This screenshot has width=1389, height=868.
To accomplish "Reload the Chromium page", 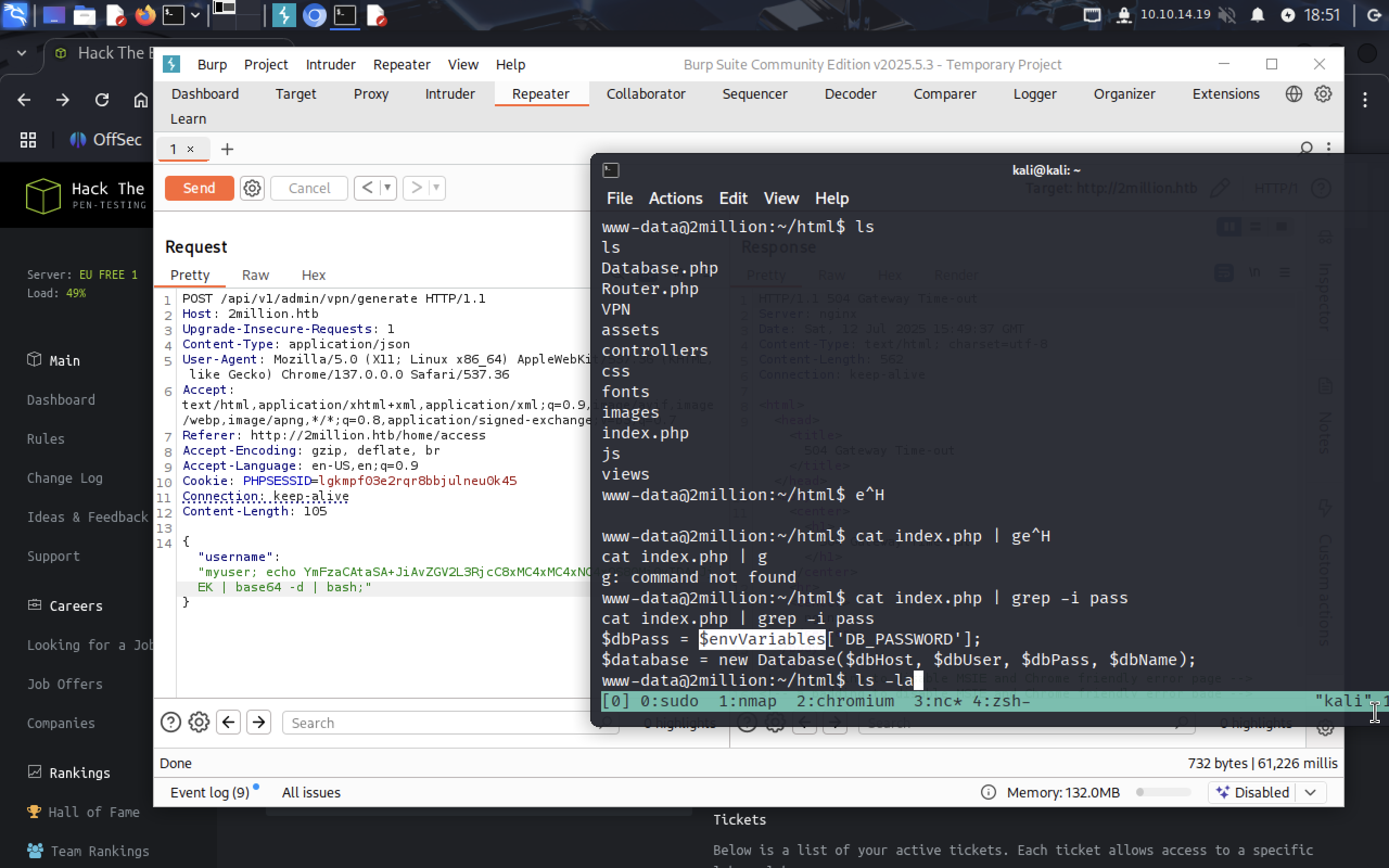I will click(102, 100).
